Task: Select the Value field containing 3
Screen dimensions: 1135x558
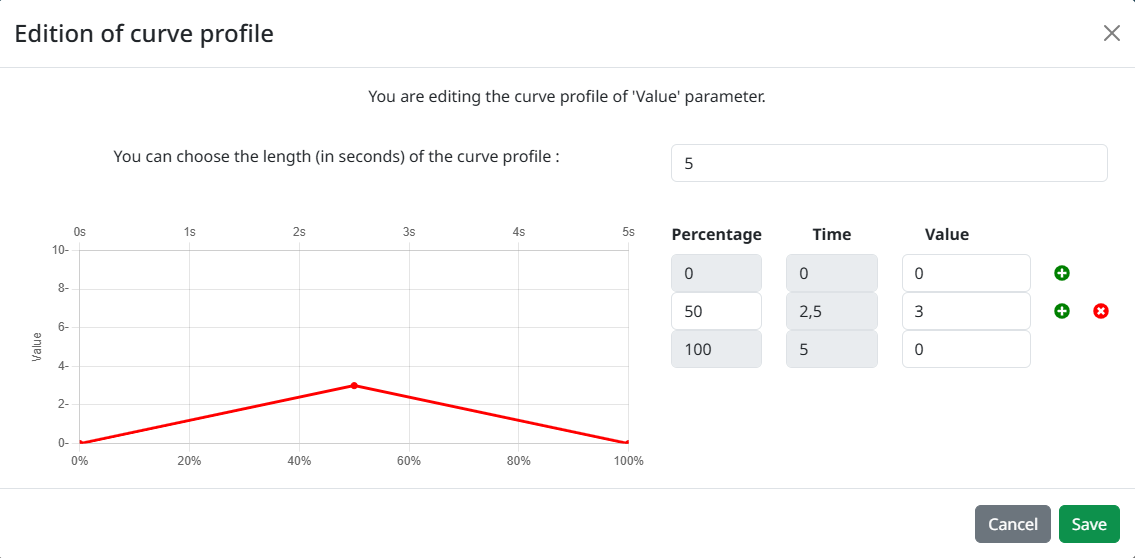Action: coord(966,311)
